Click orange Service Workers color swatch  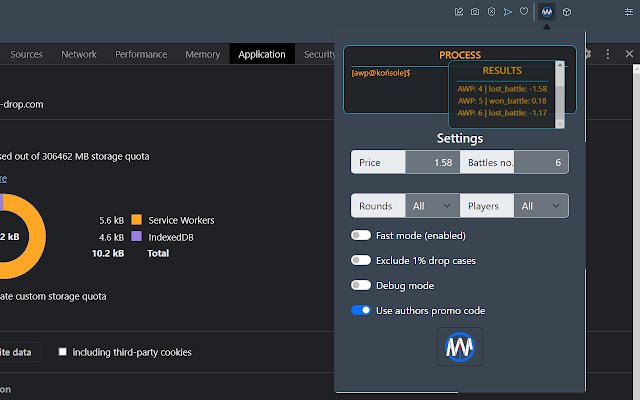137,220
